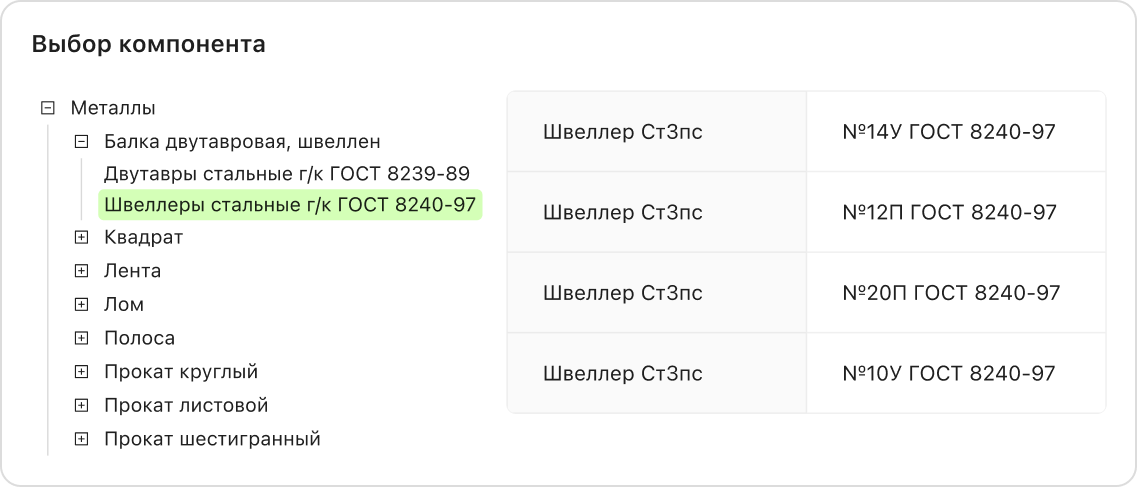Click the Прокат листовой label

coord(186,406)
